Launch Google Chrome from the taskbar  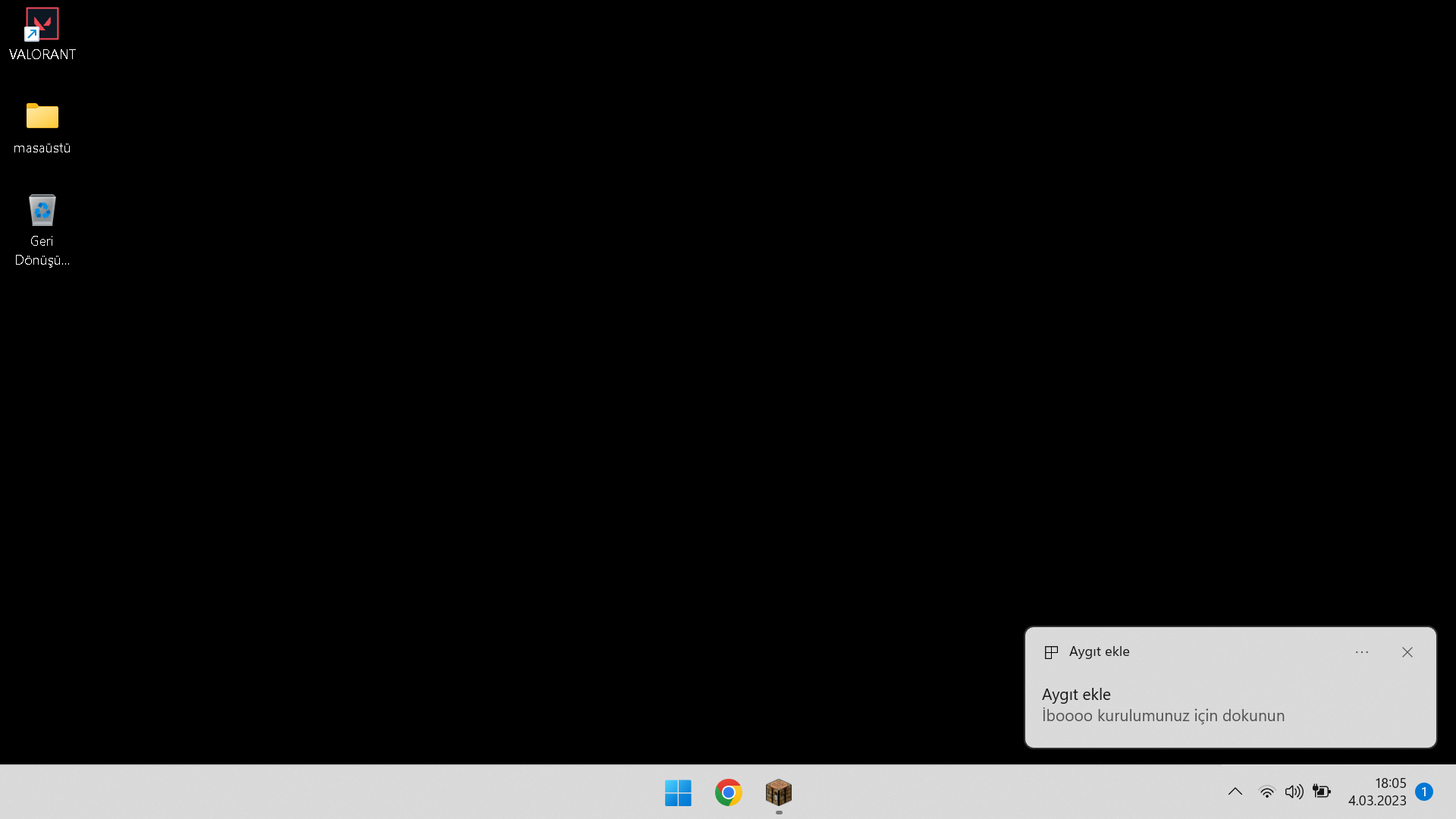click(x=728, y=792)
